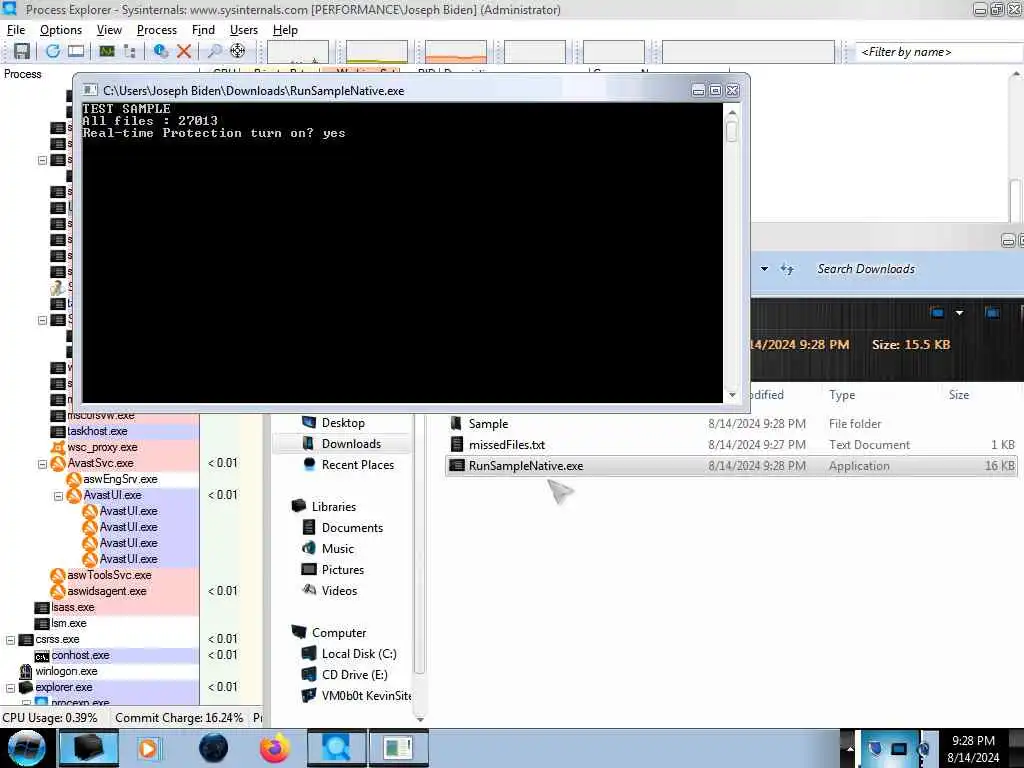
Task: Open Recent Places in navigation pane
Action: (x=357, y=464)
